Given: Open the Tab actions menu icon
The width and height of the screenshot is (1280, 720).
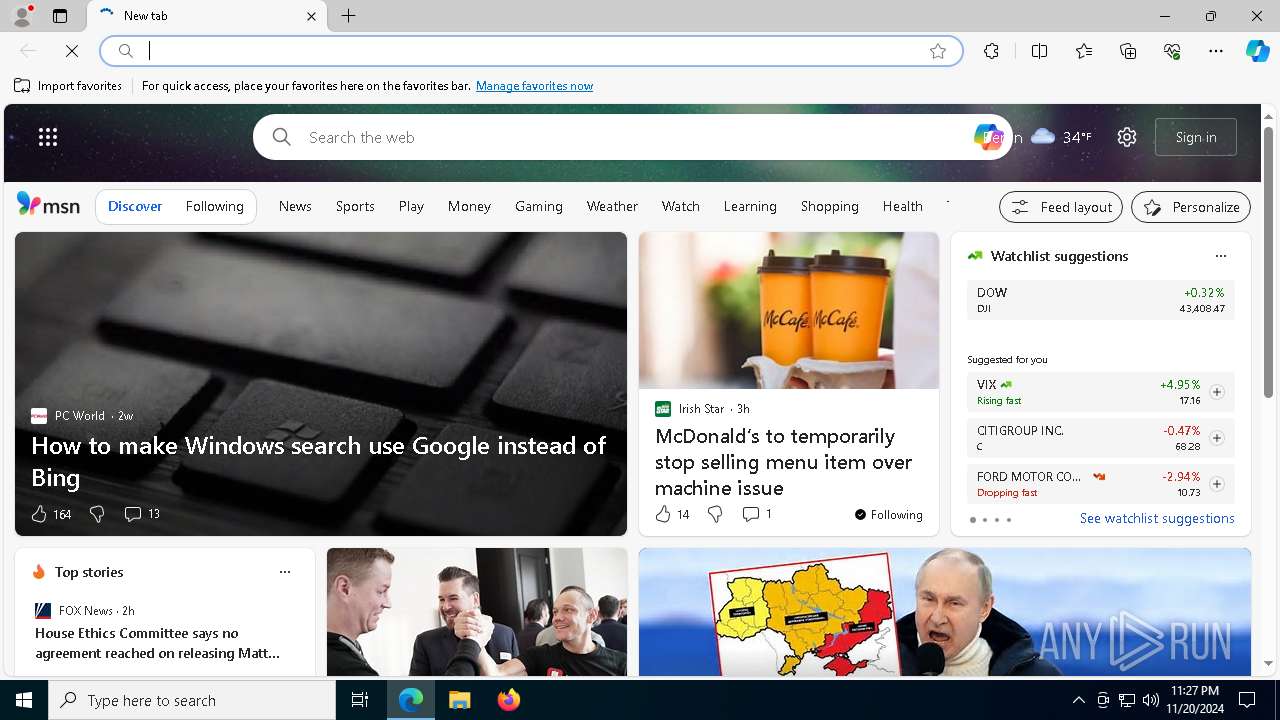Looking at the screenshot, I should pyautogui.click(x=60, y=16).
